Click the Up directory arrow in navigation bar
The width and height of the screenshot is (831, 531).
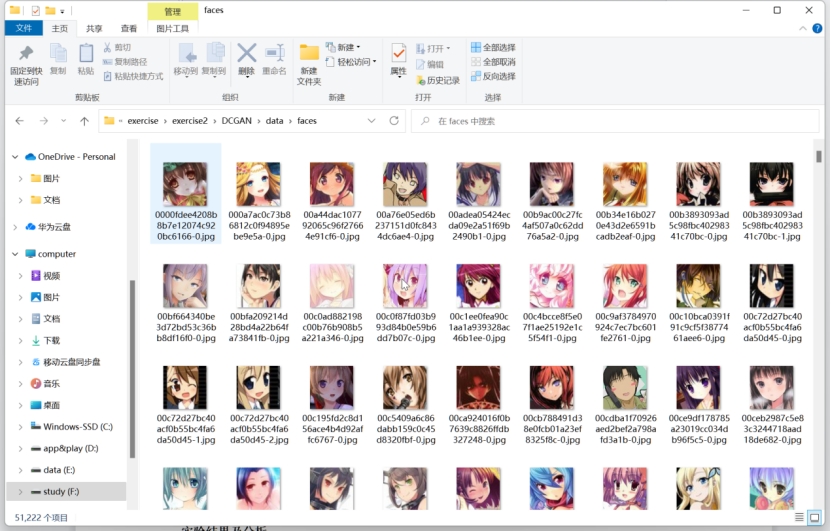tap(84, 121)
